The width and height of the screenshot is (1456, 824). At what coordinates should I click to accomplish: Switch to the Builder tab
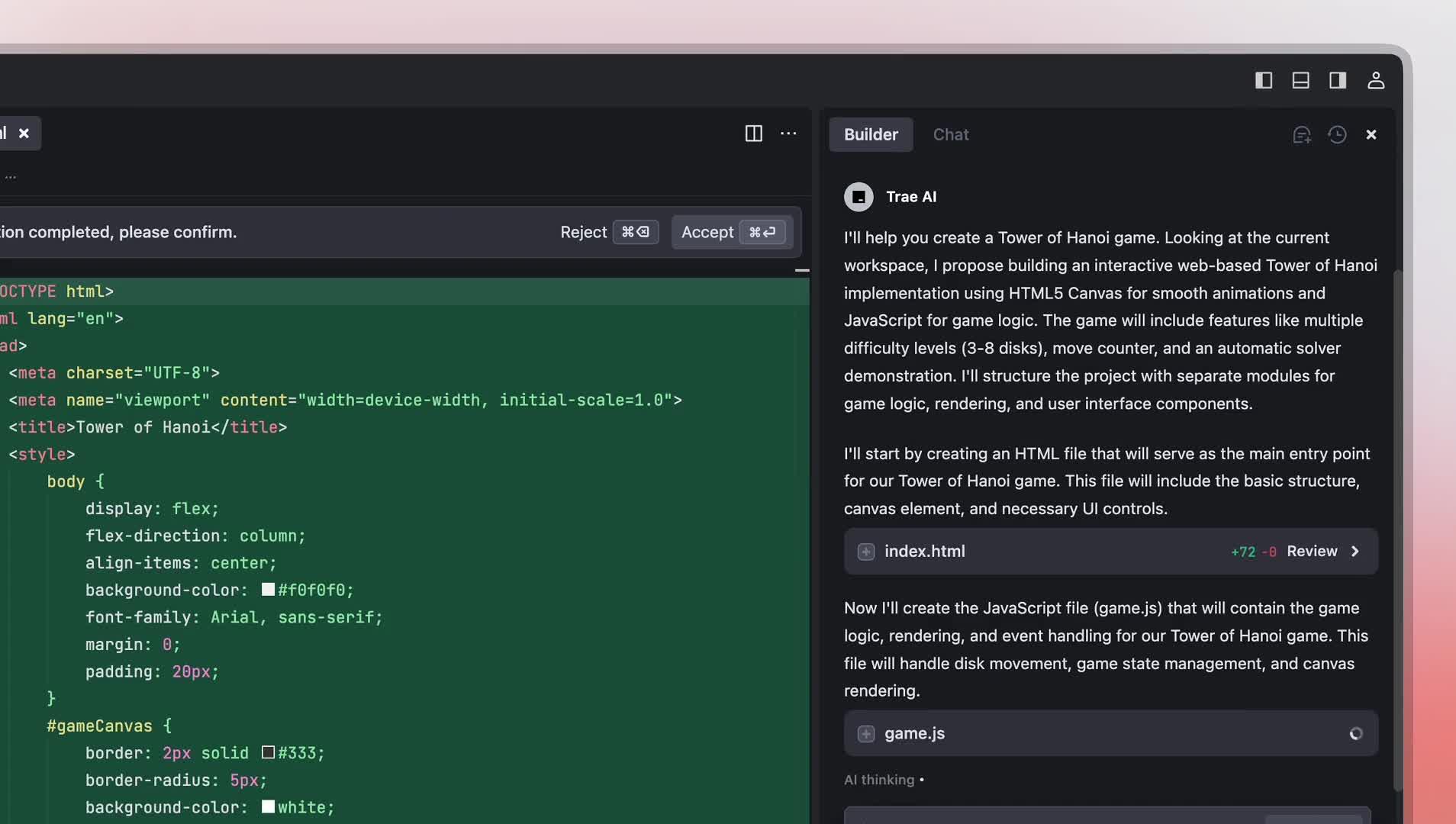pos(871,135)
